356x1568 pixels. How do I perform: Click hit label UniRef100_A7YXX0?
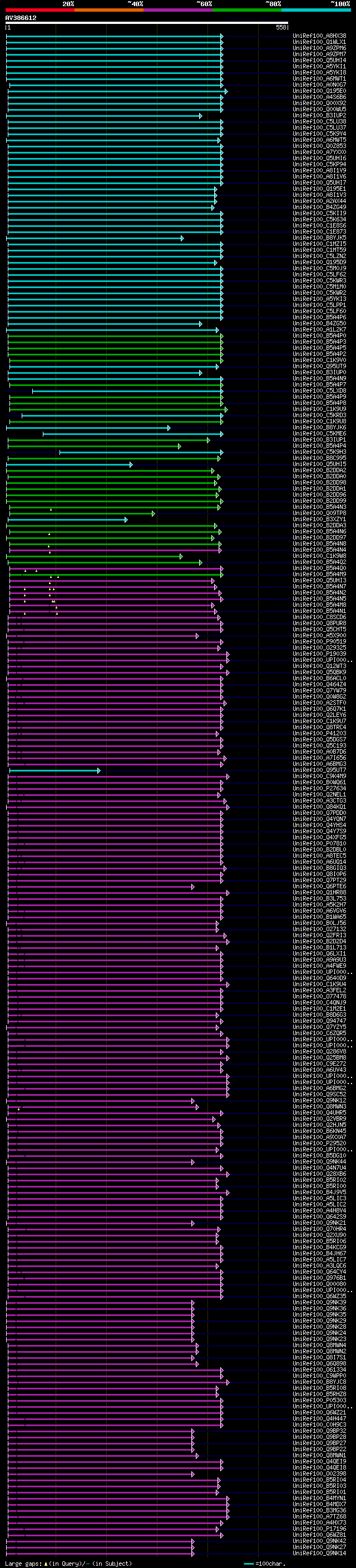319,152
